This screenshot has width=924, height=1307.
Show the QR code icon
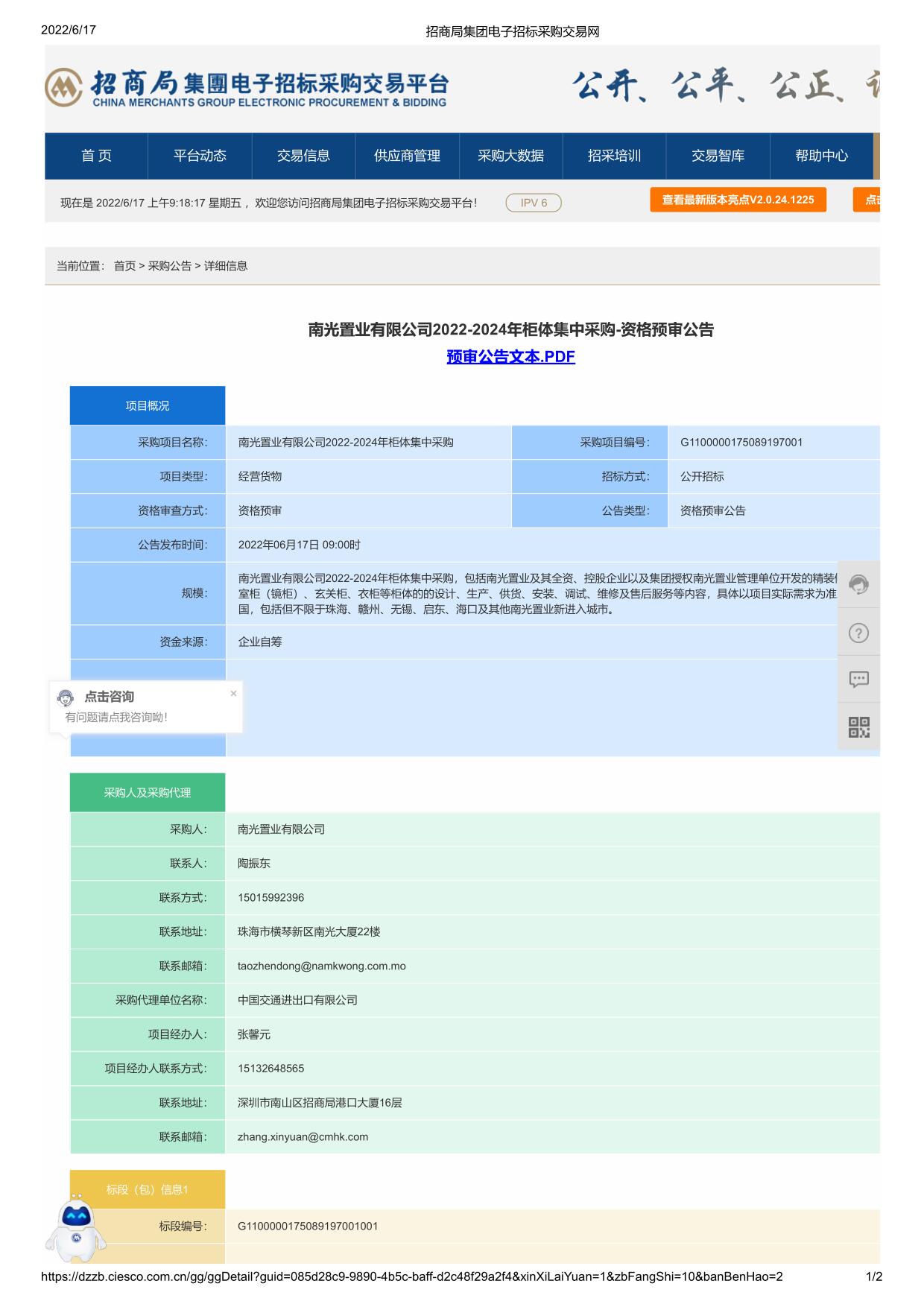(x=858, y=727)
